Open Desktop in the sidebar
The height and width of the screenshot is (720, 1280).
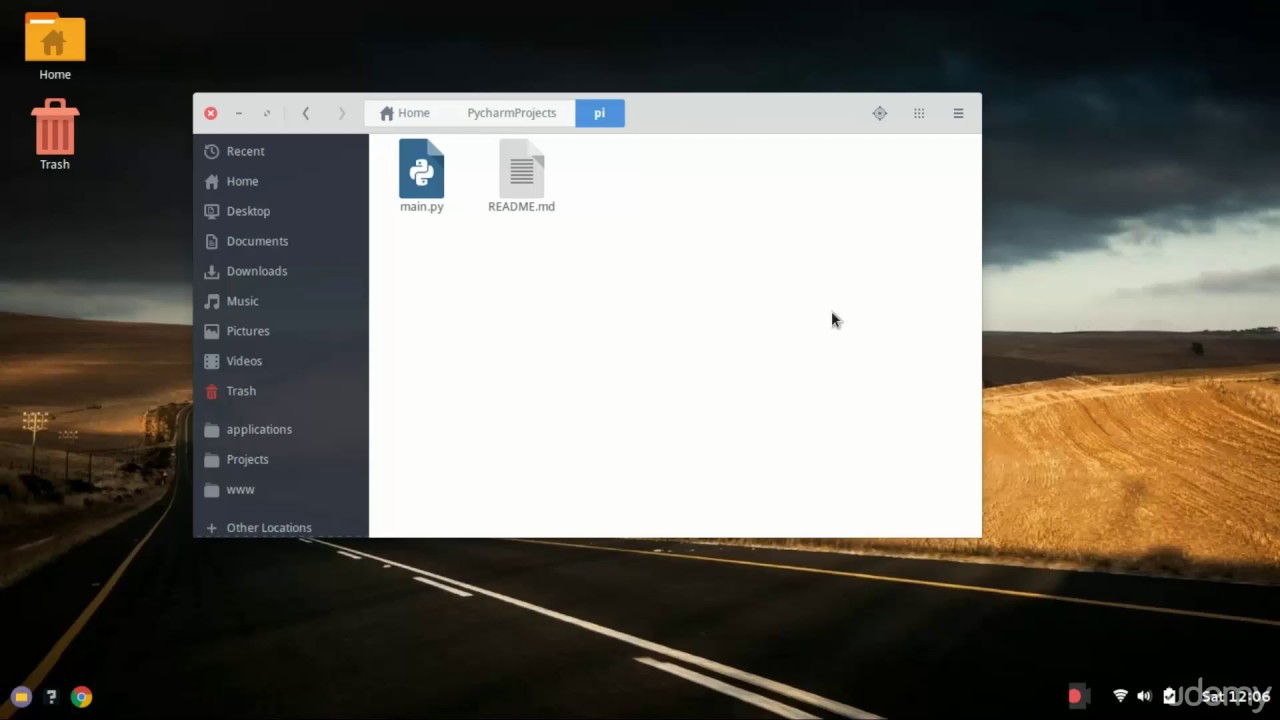[x=281, y=211]
